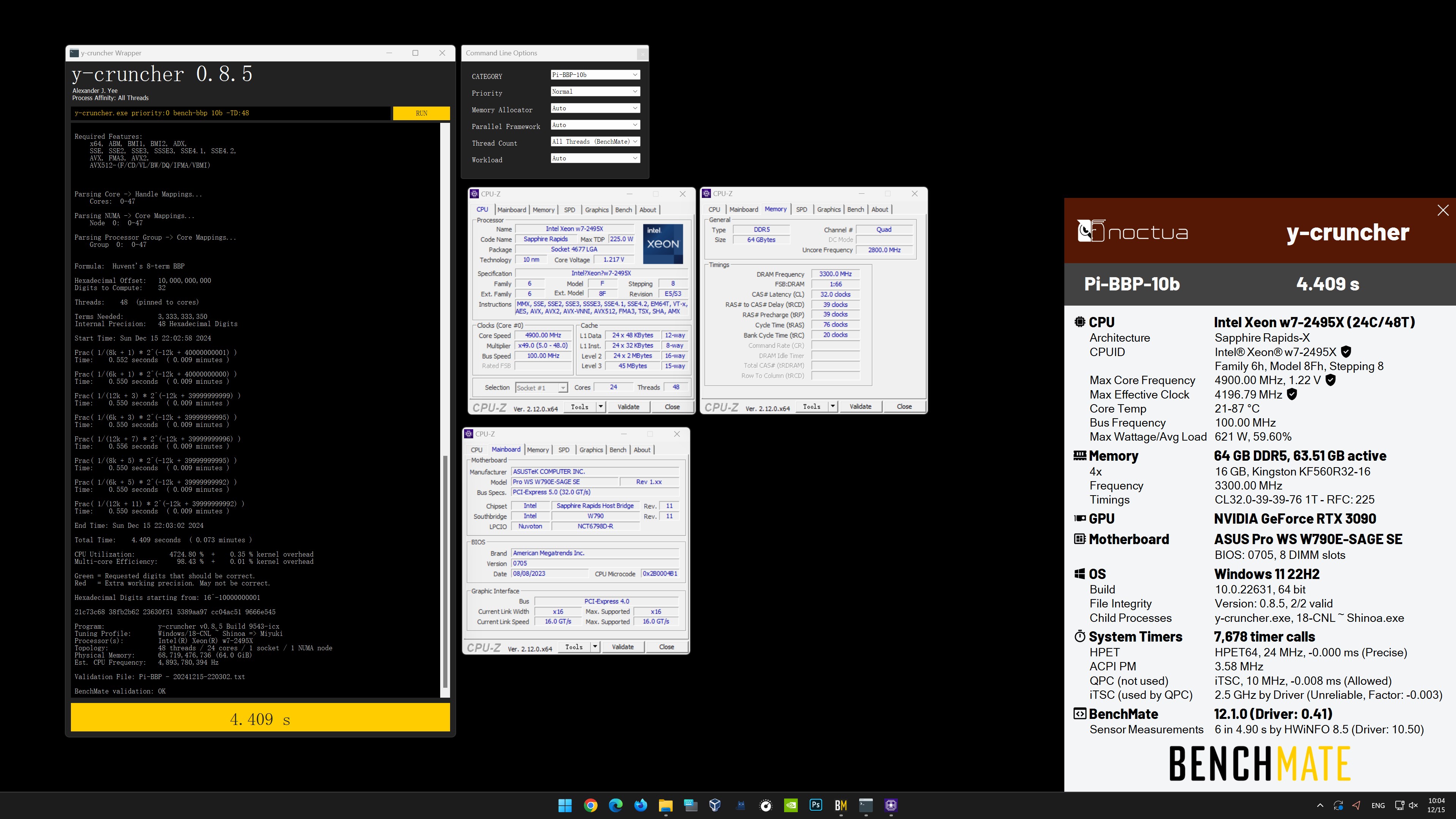The width and height of the screenshot is (1456, 819).
Task: Show hidden system tray icons
Action: click(x=1320, y=805)
